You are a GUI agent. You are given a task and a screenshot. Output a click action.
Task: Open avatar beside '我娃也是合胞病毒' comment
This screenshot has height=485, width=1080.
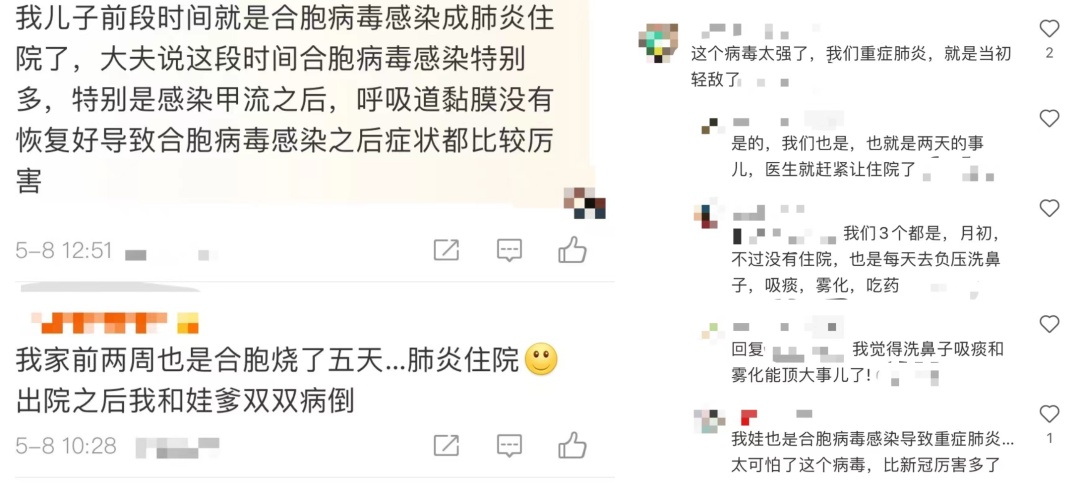(x=709, y=420)
